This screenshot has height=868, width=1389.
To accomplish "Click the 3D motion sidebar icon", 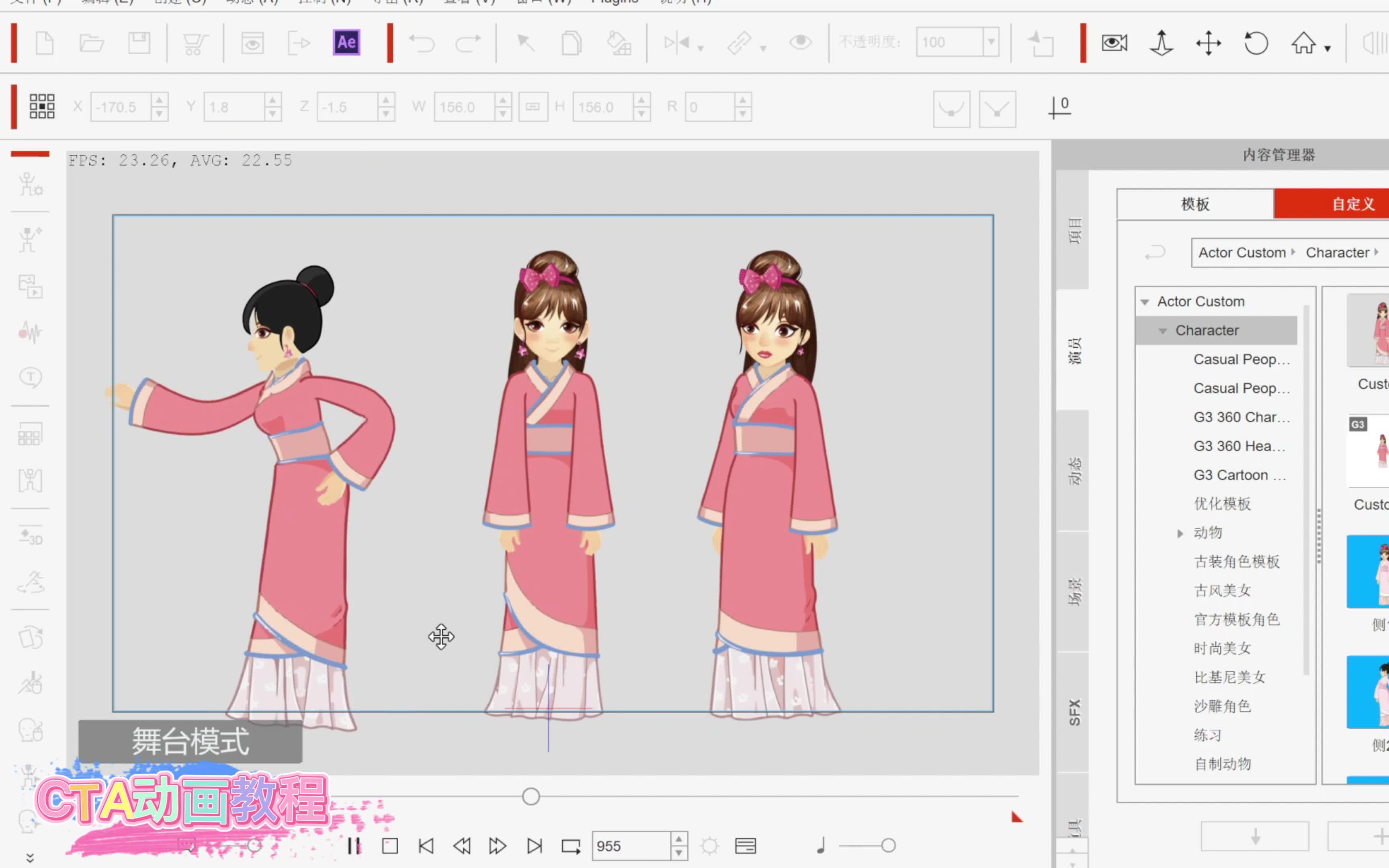I will (x=30, y=536).
